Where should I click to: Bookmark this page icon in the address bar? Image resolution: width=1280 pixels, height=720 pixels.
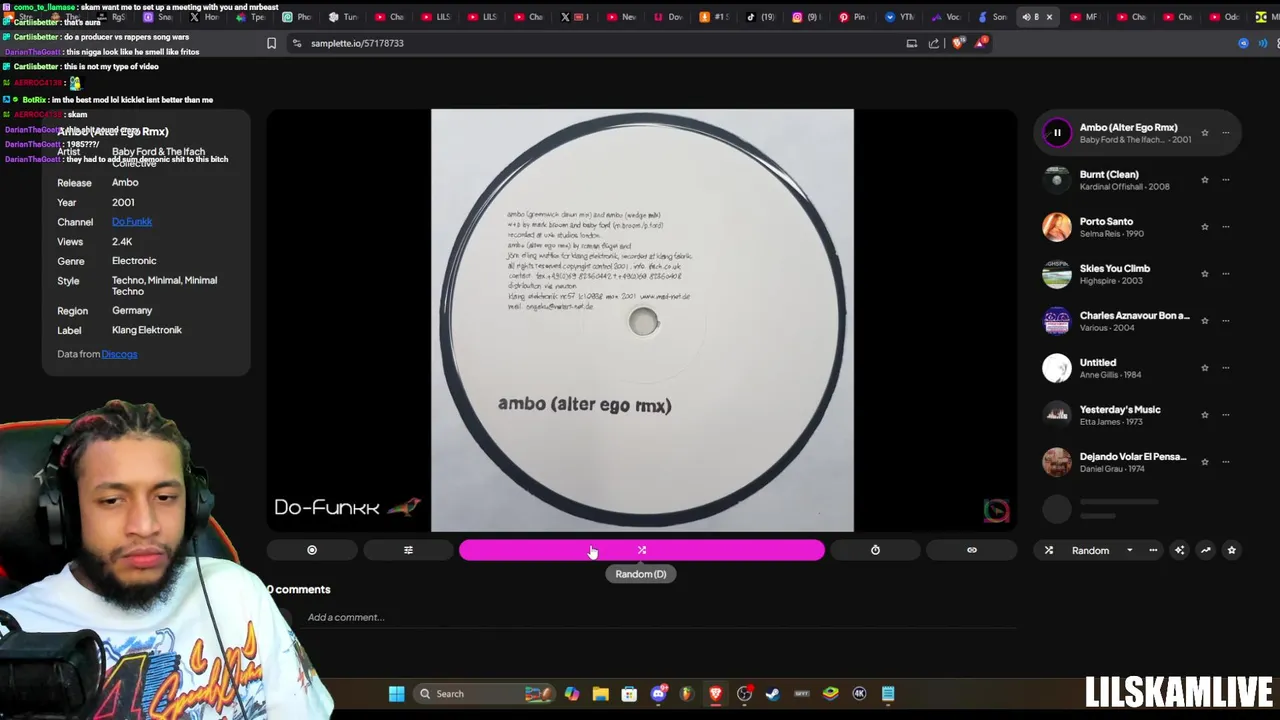(271, 43)
